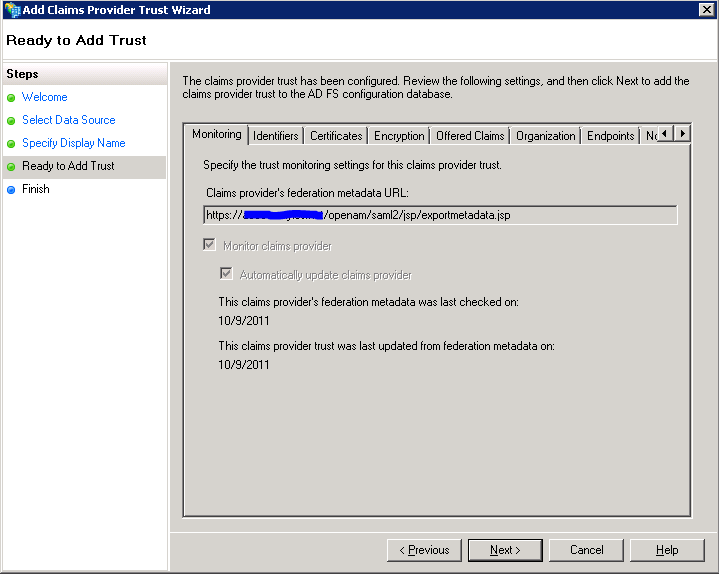Click green bullet beside Specify Display Name

pyautogui.click(x=11, y=144)
